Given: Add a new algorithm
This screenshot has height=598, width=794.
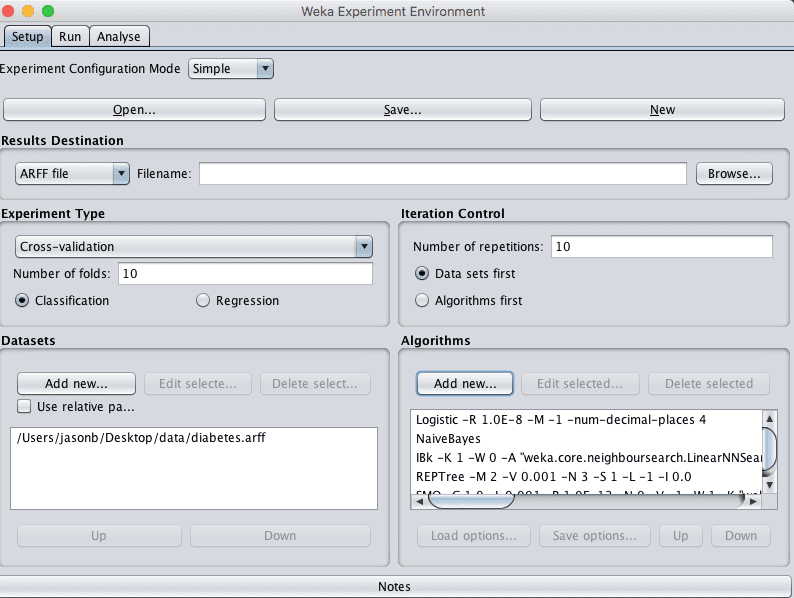Looking at the screenshot, I should (465, 383).
